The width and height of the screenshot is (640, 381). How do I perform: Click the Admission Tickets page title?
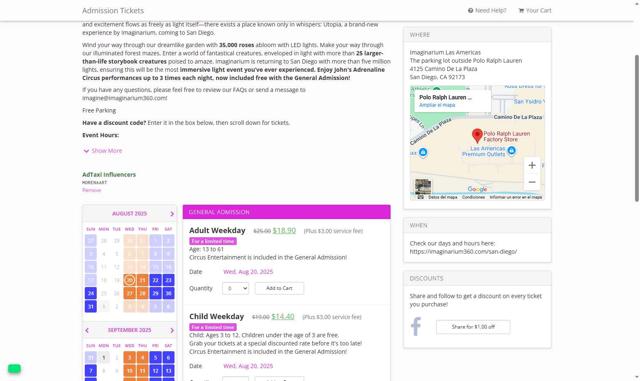point(113,11)
